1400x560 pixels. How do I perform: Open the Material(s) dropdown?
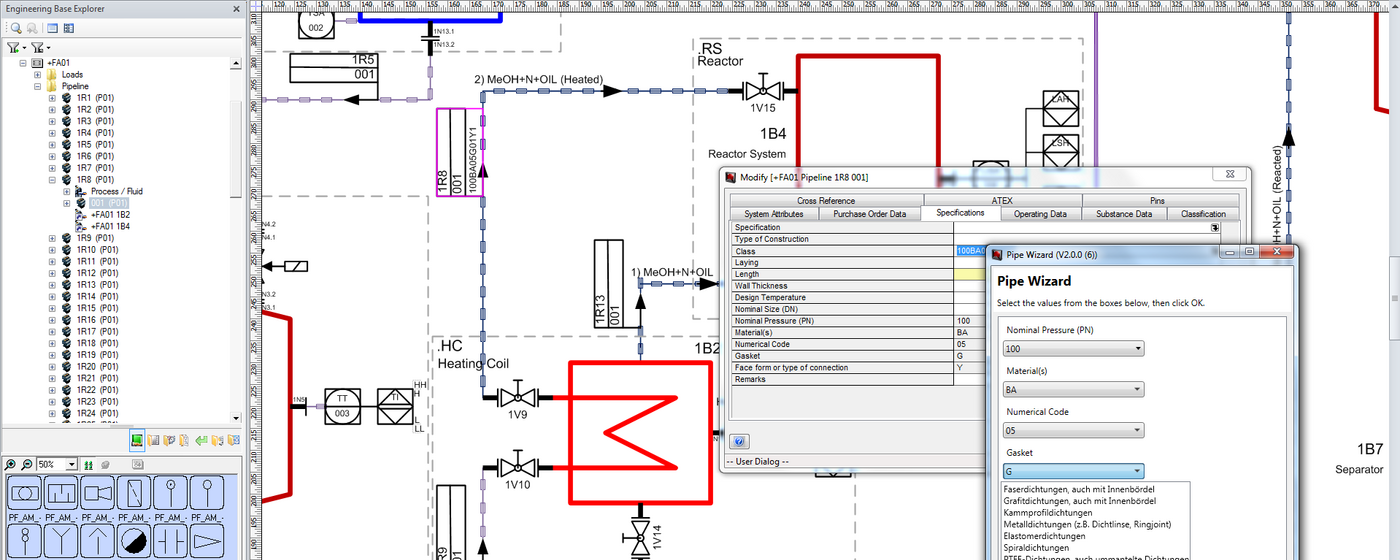point(1138,390)
